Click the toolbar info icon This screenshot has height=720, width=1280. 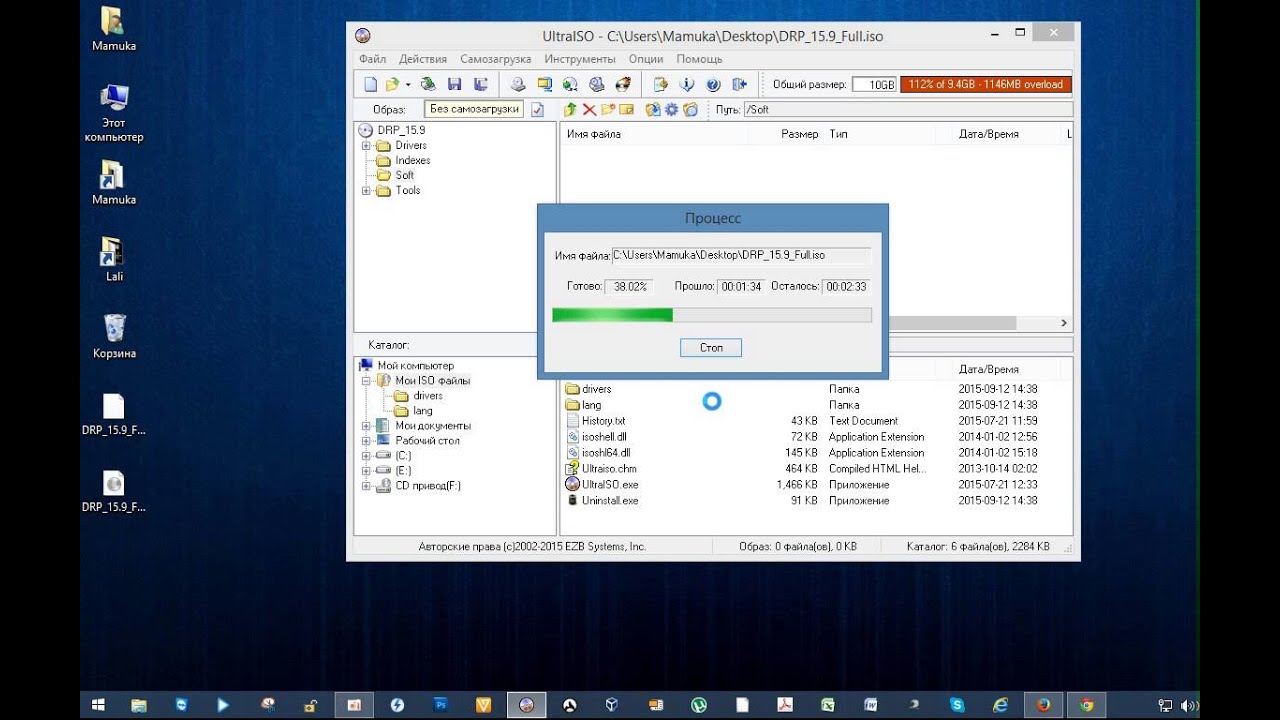point(687,85)
